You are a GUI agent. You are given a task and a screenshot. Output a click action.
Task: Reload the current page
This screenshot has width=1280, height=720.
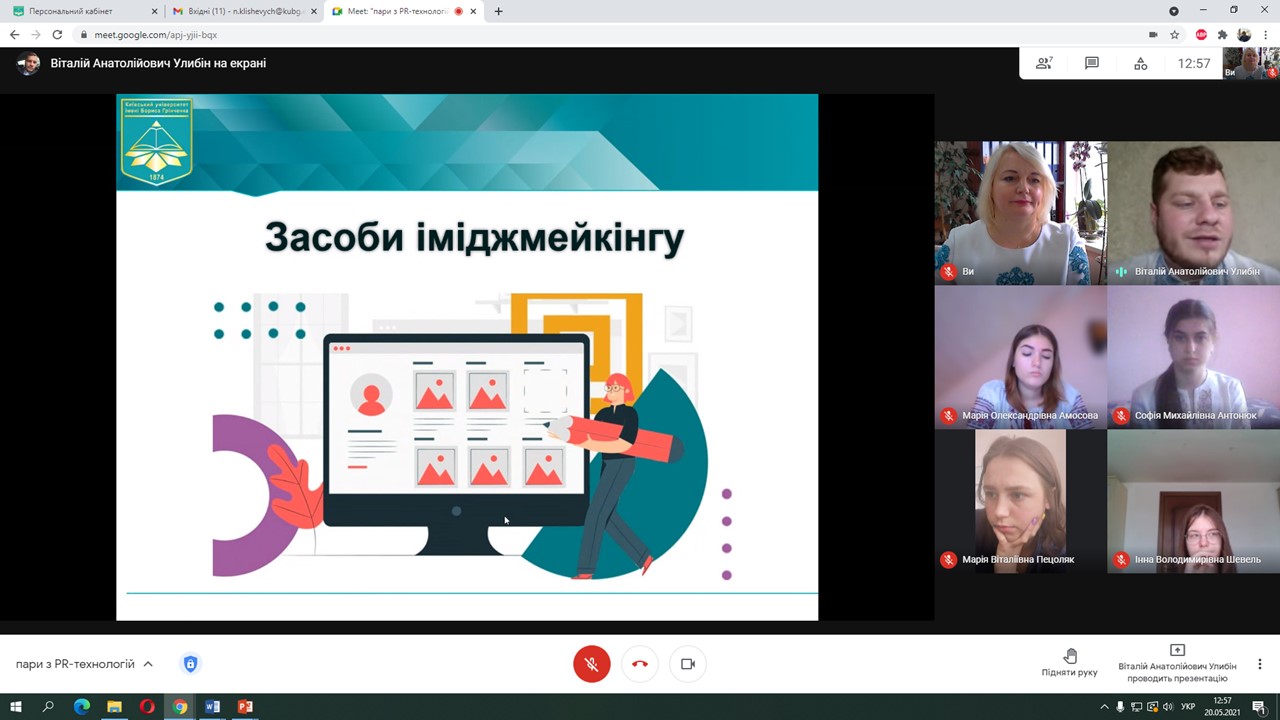[x=57, y=35]
